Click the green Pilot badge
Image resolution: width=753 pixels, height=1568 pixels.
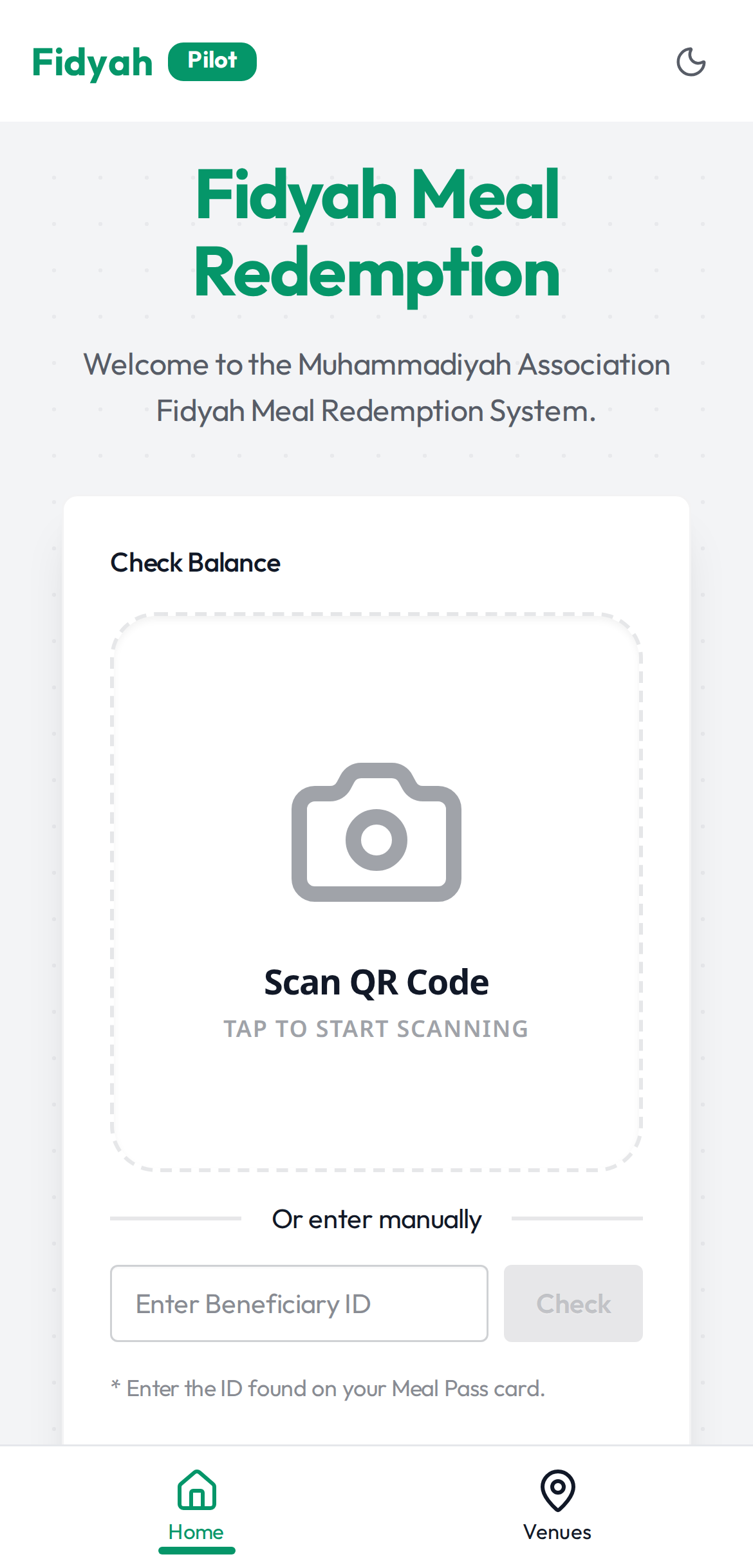pyautogui.click(x=212, y=61)
